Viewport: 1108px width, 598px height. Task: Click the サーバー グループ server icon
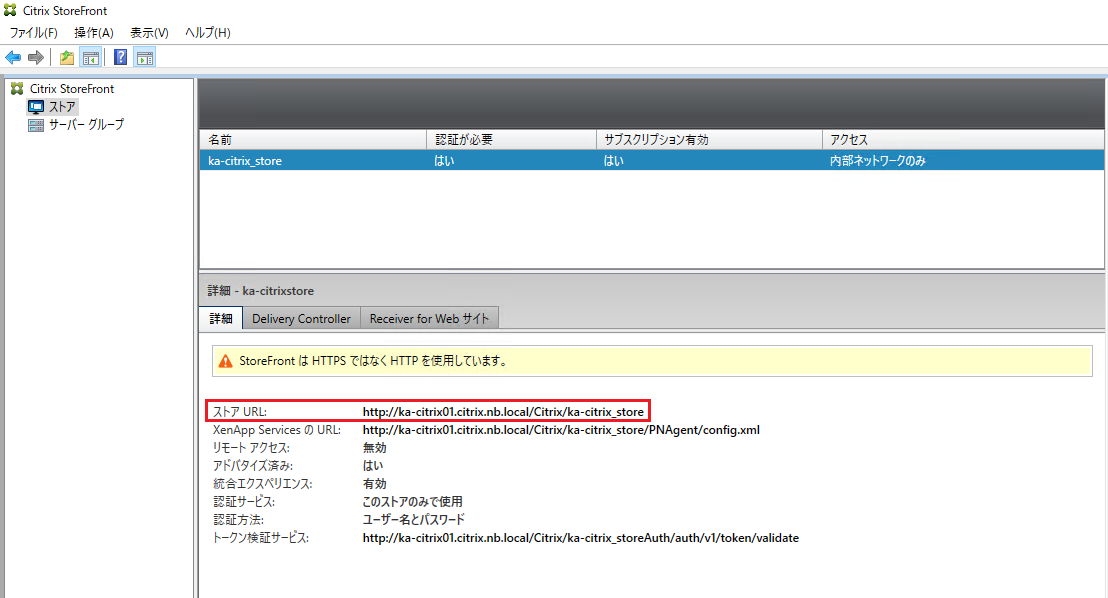35,125
